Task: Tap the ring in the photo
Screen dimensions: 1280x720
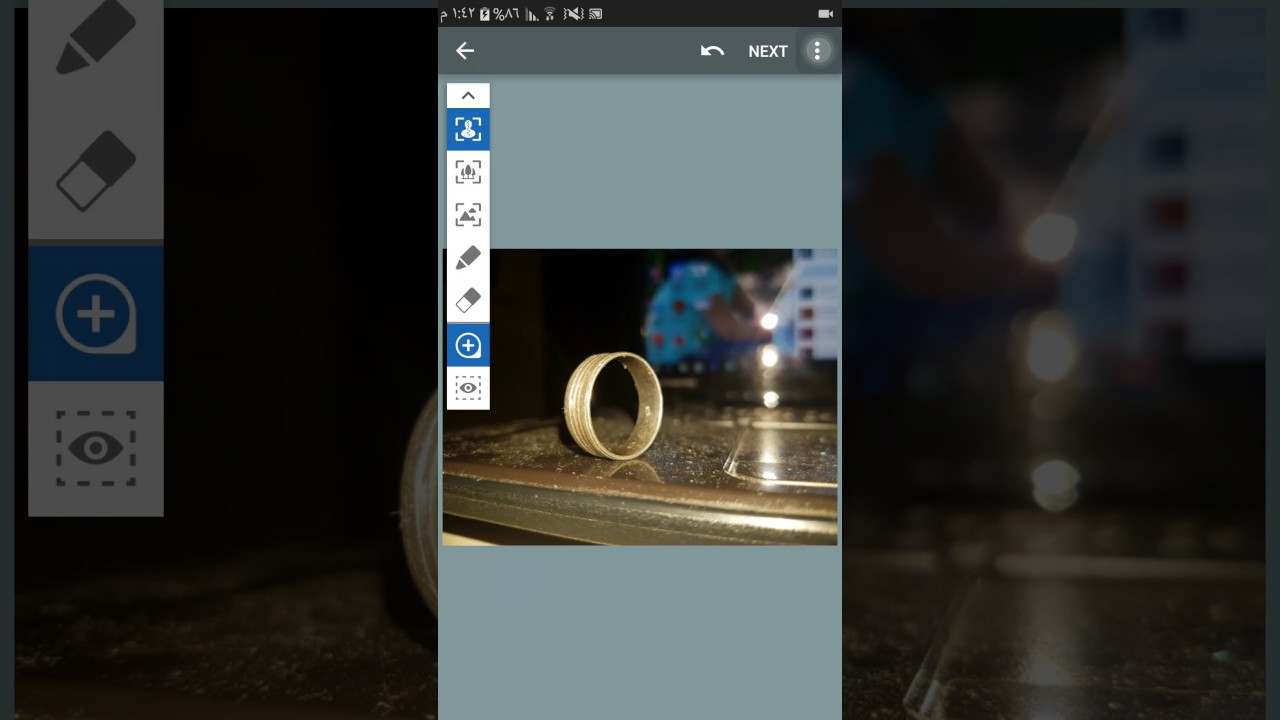Action: [612, 404]
